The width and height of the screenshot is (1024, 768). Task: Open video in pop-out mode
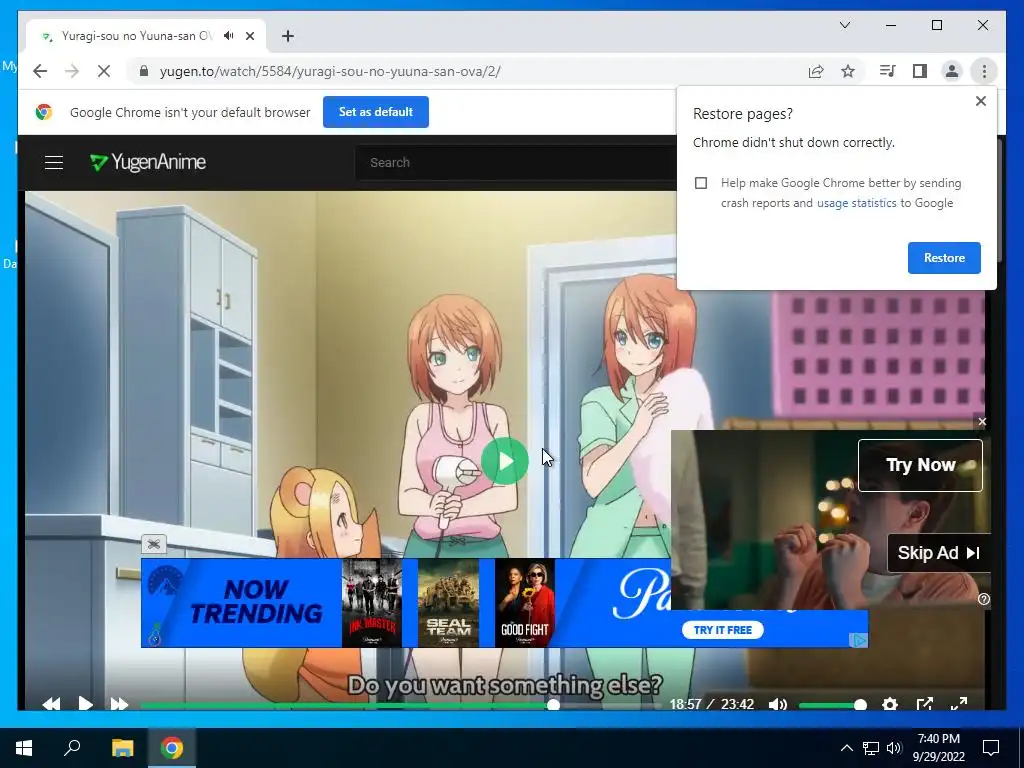click(925, 704)
